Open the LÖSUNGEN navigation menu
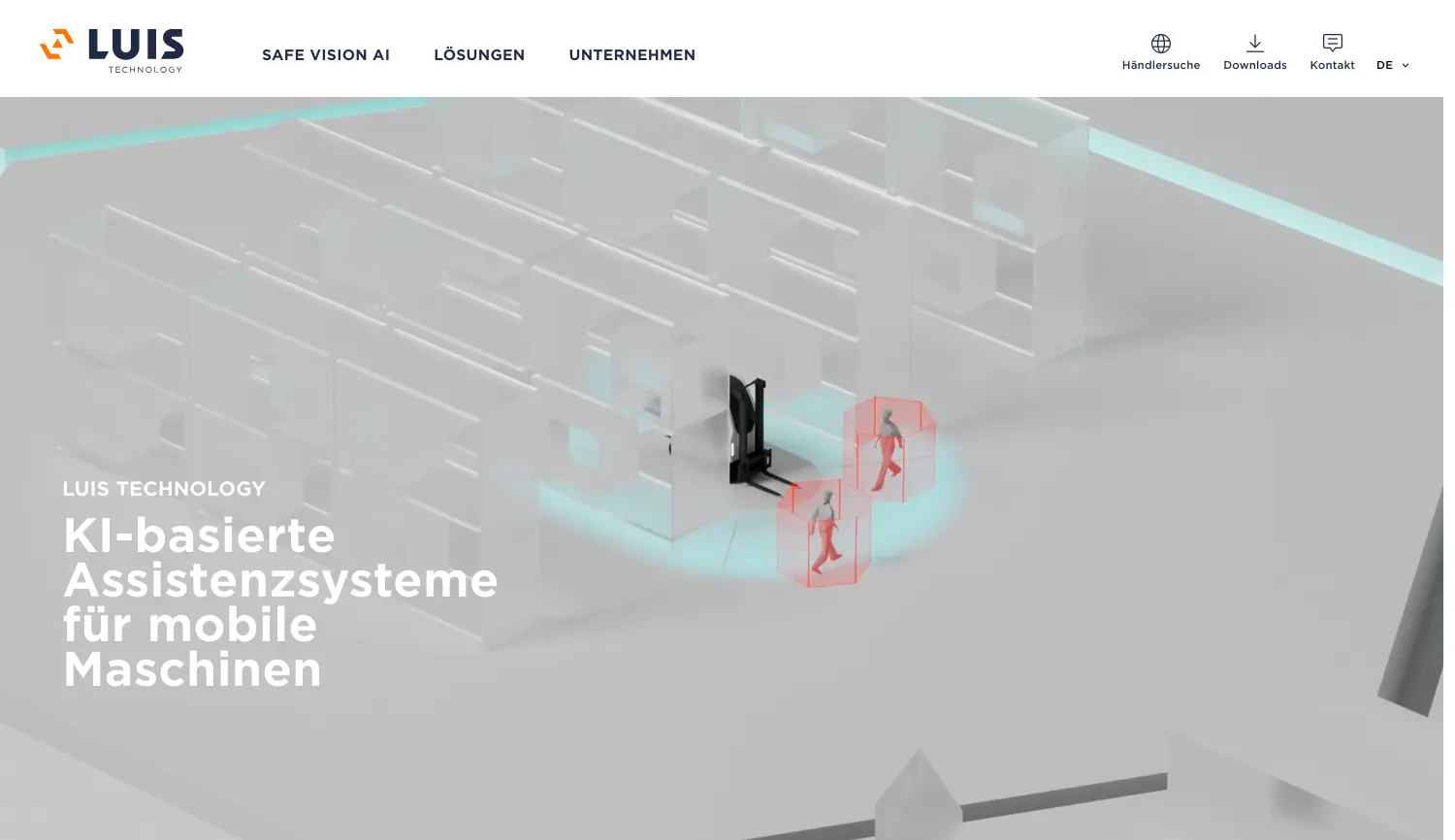Screen dimensions: 1455x840 coord(479,55)
